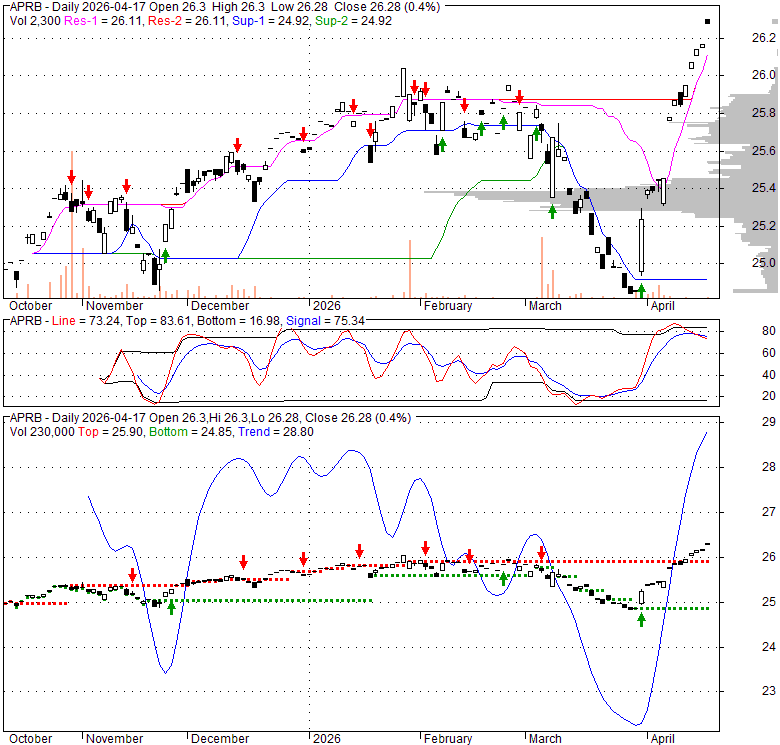Select the 80 level on the oscillator axis
Screen dimensions: 780x745
[768, 331]
